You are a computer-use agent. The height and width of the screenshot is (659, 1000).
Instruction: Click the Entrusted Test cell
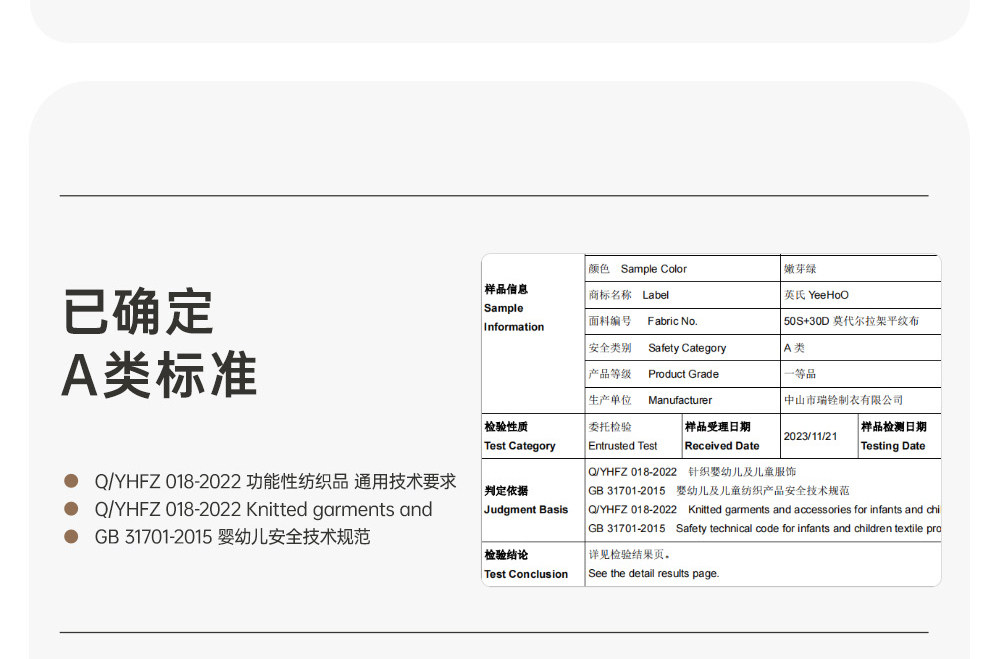(633, 436)
